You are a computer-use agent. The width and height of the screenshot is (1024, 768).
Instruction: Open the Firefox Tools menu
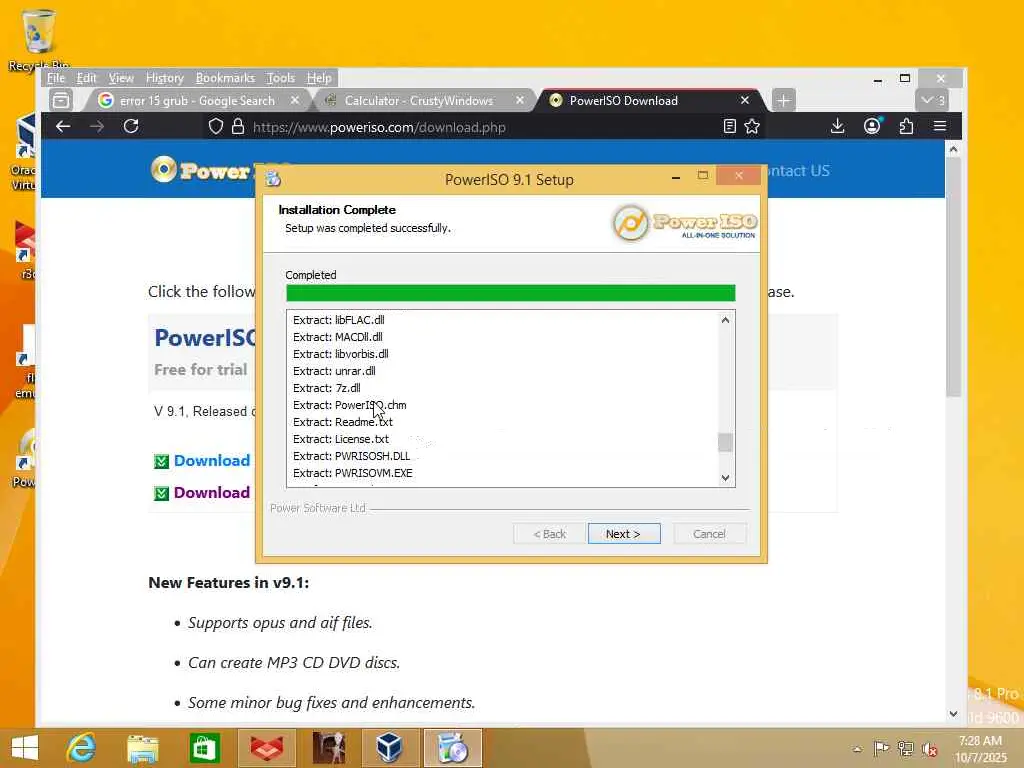(281, 78)
